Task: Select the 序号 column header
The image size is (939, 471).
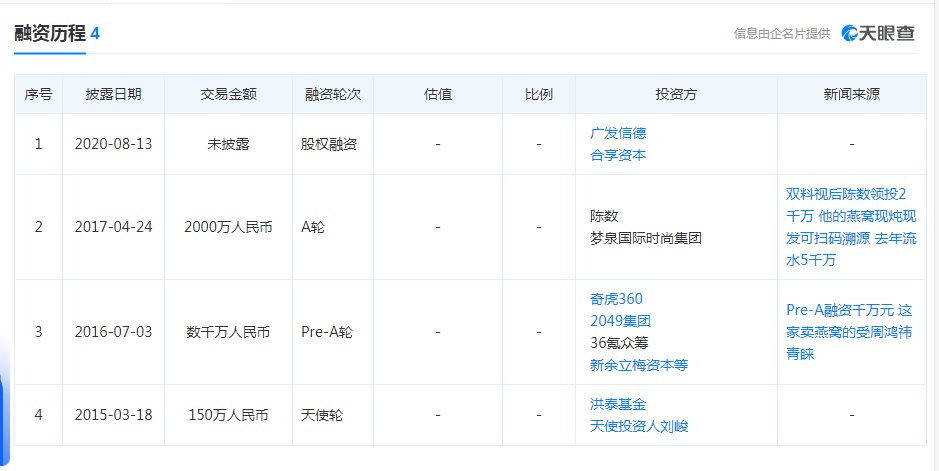Action: 38,94
